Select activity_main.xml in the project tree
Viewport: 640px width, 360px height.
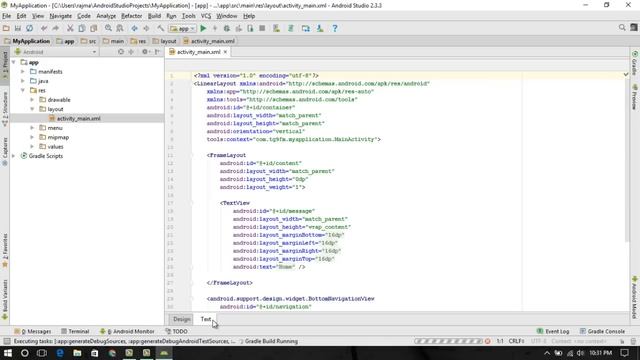click(78, 118)
